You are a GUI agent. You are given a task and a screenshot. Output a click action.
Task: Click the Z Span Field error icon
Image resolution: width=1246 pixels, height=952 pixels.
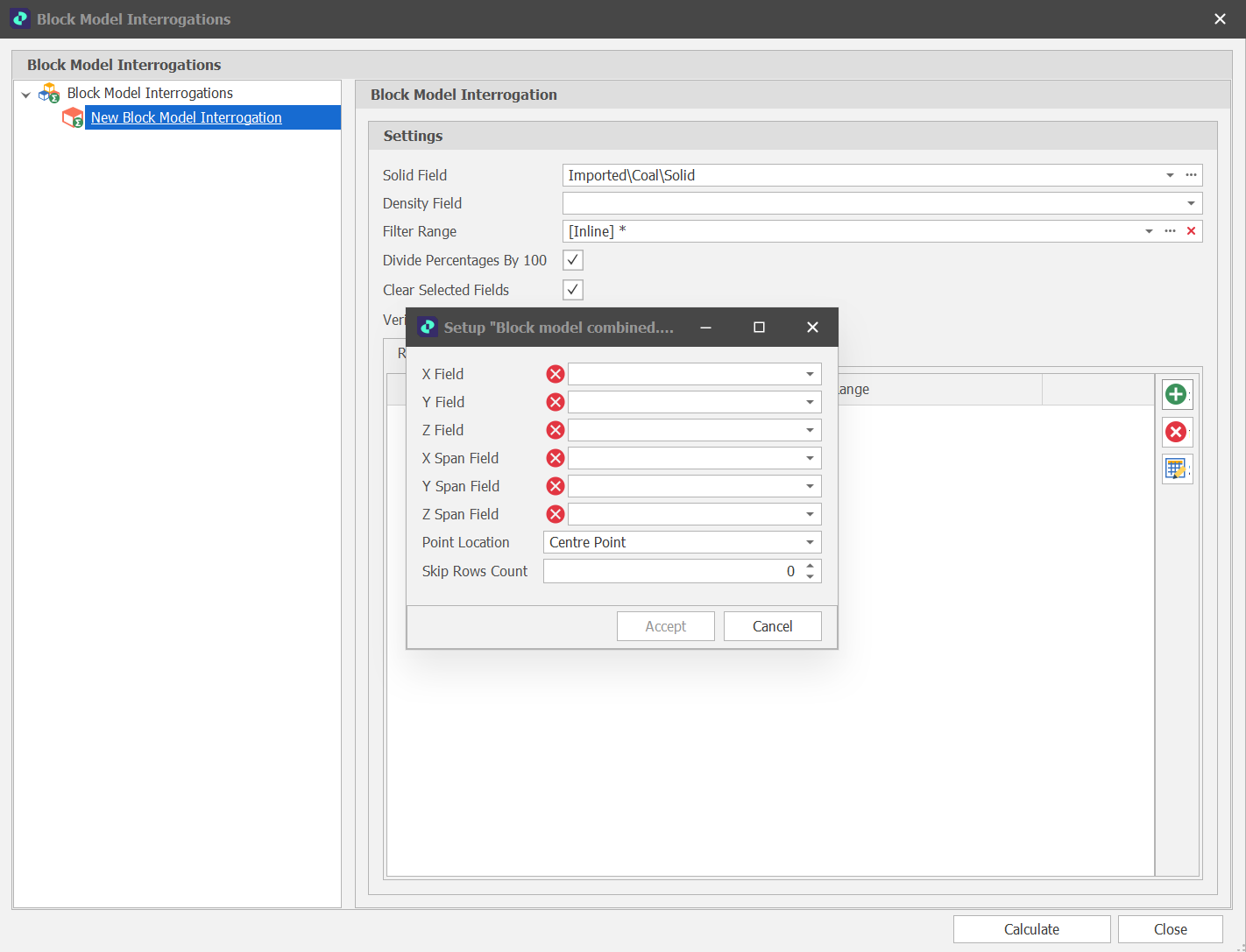[x=556, y=514]
